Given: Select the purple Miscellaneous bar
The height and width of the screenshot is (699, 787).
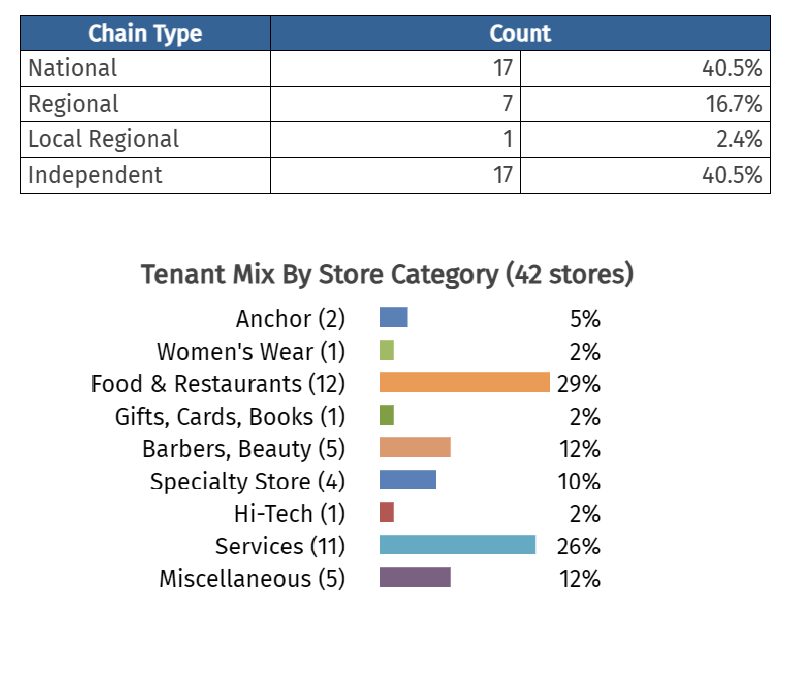Looking at the screenshot, I should click(415, 578).
